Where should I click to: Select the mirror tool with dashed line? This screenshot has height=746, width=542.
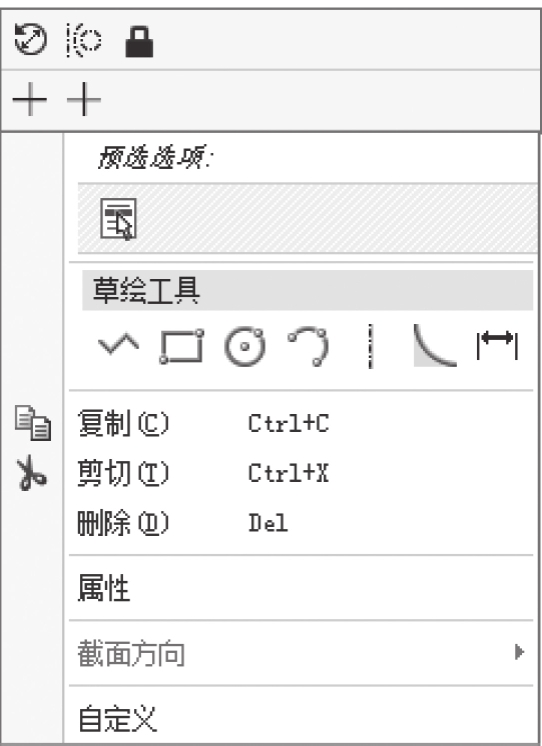[x=84, y=40]
